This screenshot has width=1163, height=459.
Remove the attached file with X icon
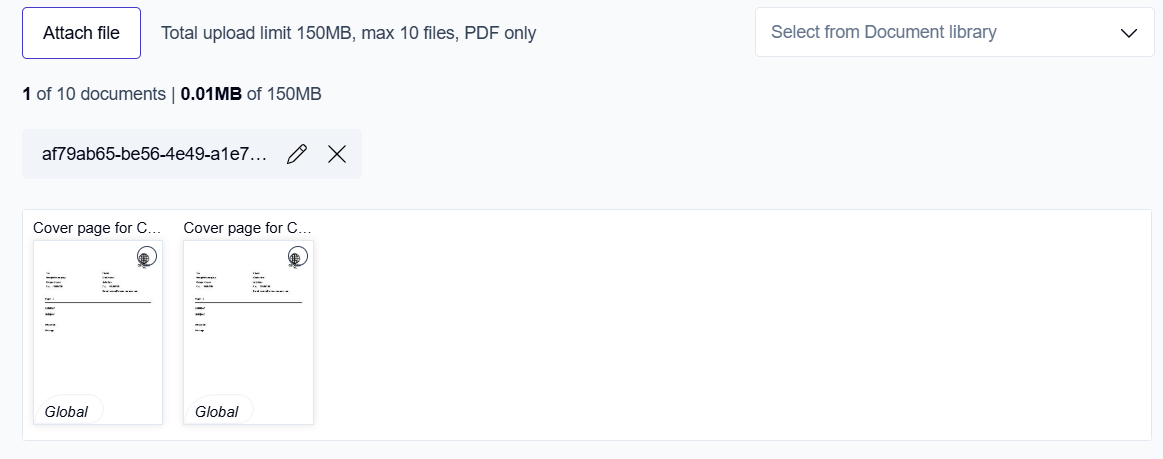(337, 154)
